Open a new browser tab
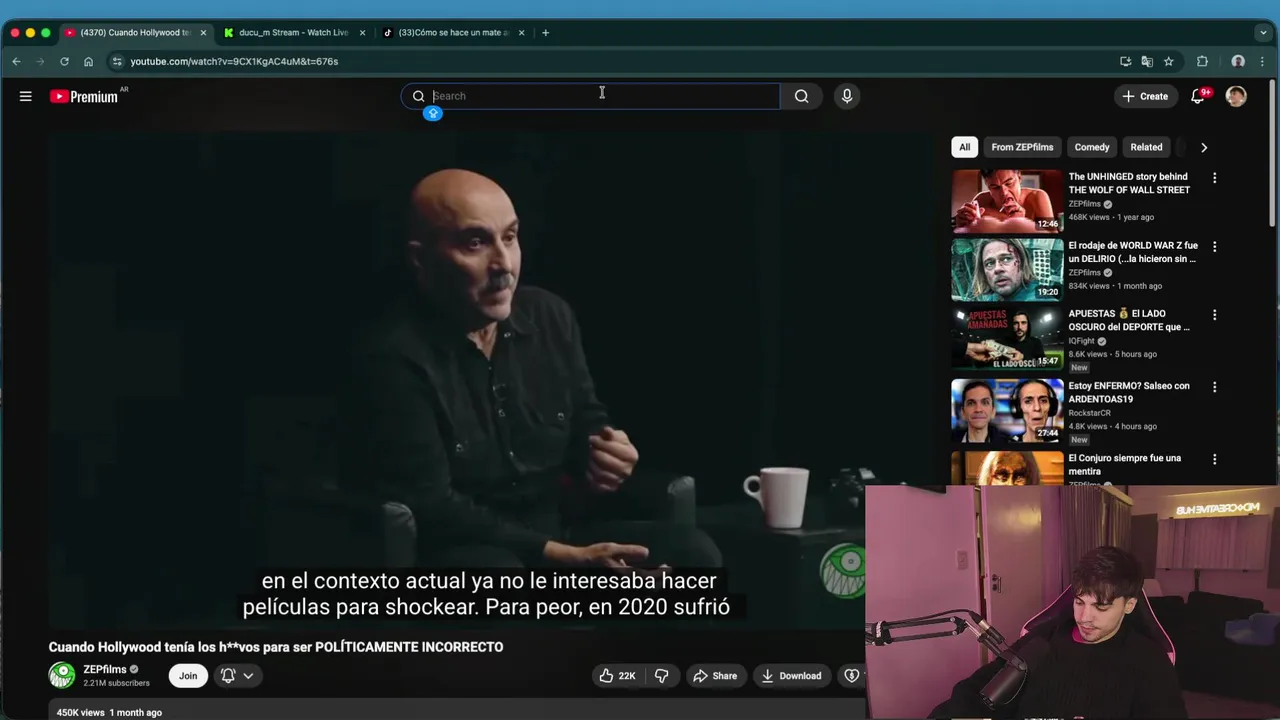The width and height of the screenshot is (1280, 720). 545,32
